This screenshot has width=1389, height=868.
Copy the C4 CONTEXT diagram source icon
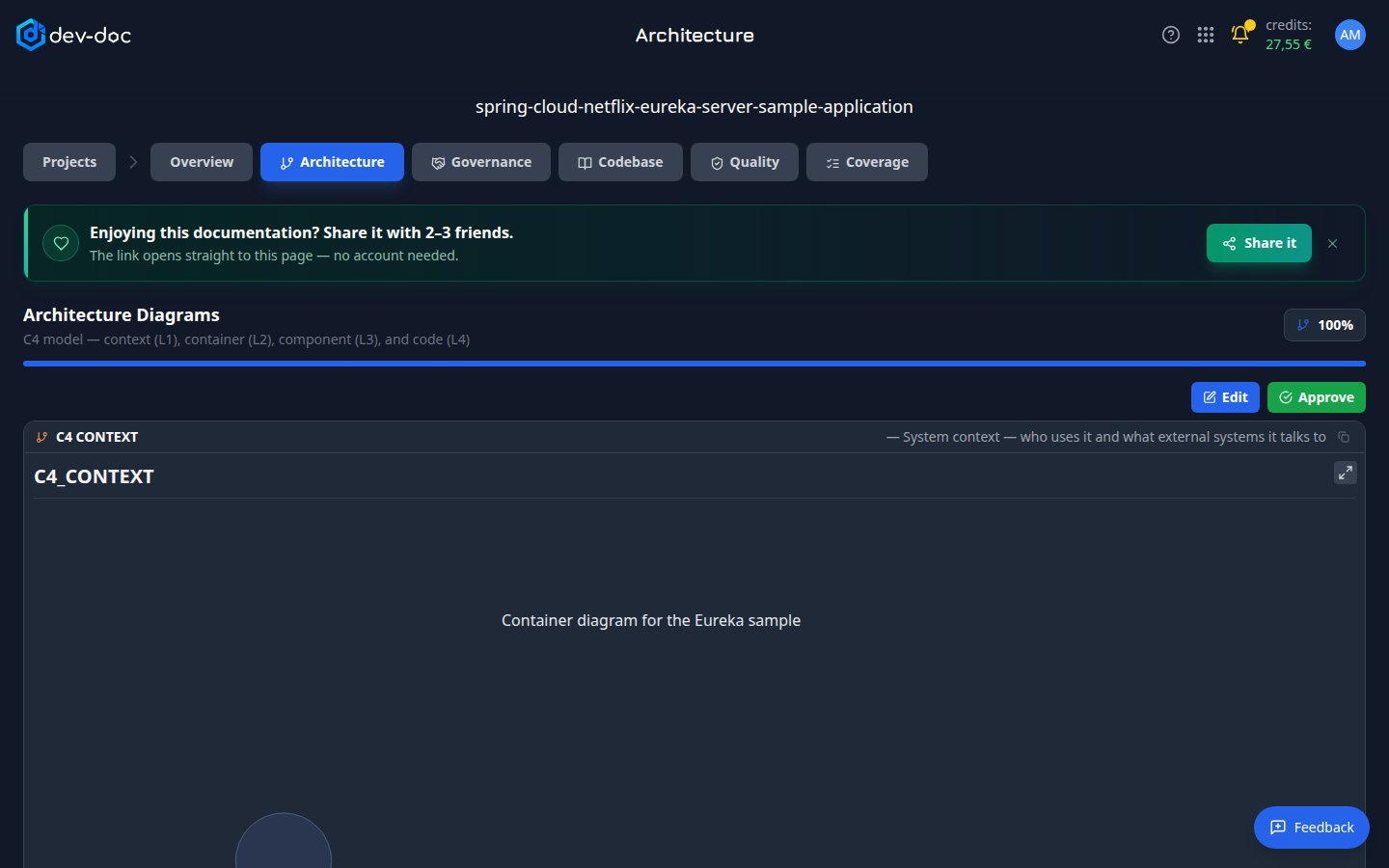1344,437
